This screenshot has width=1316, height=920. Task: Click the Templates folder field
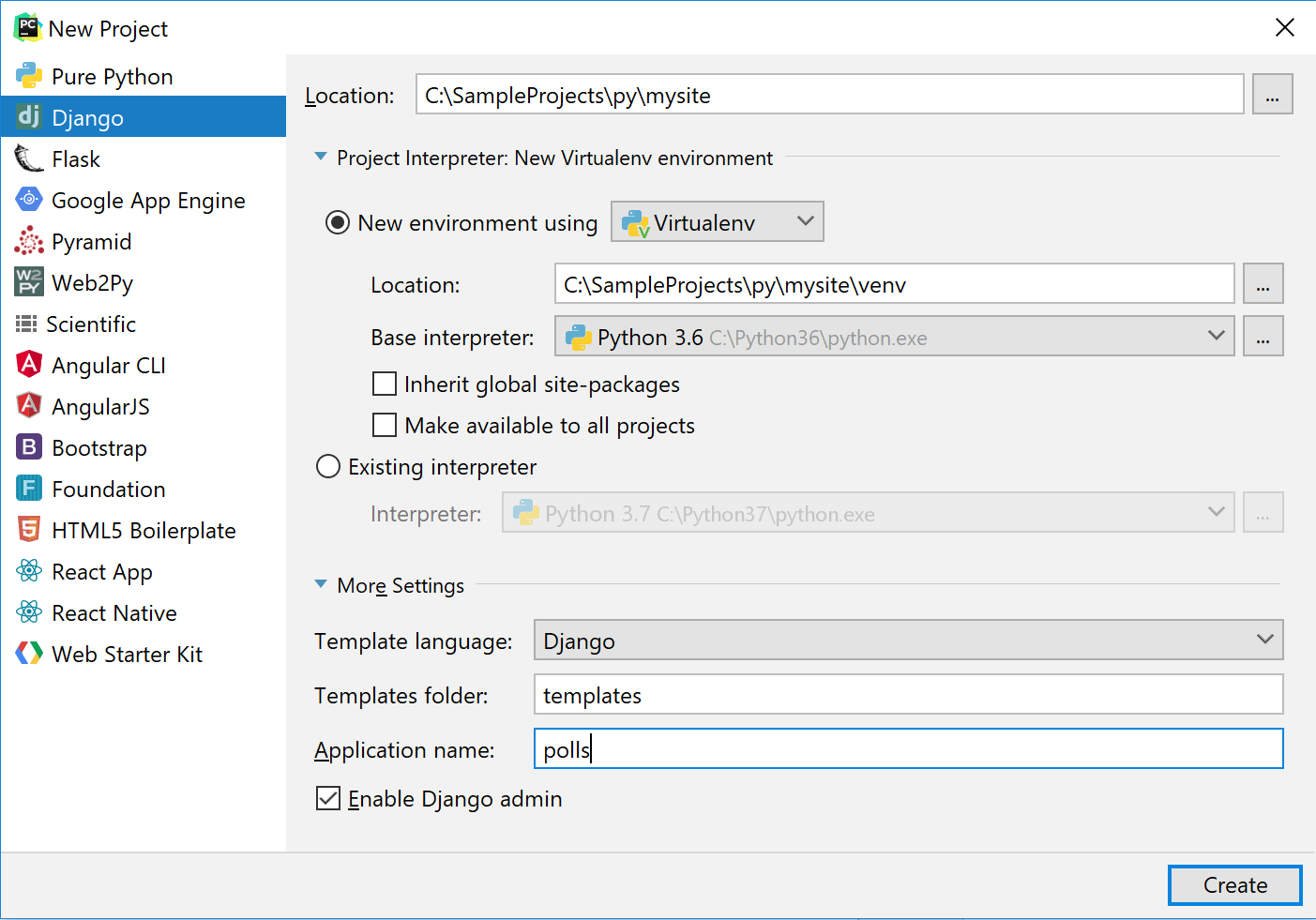click(908, 694)
